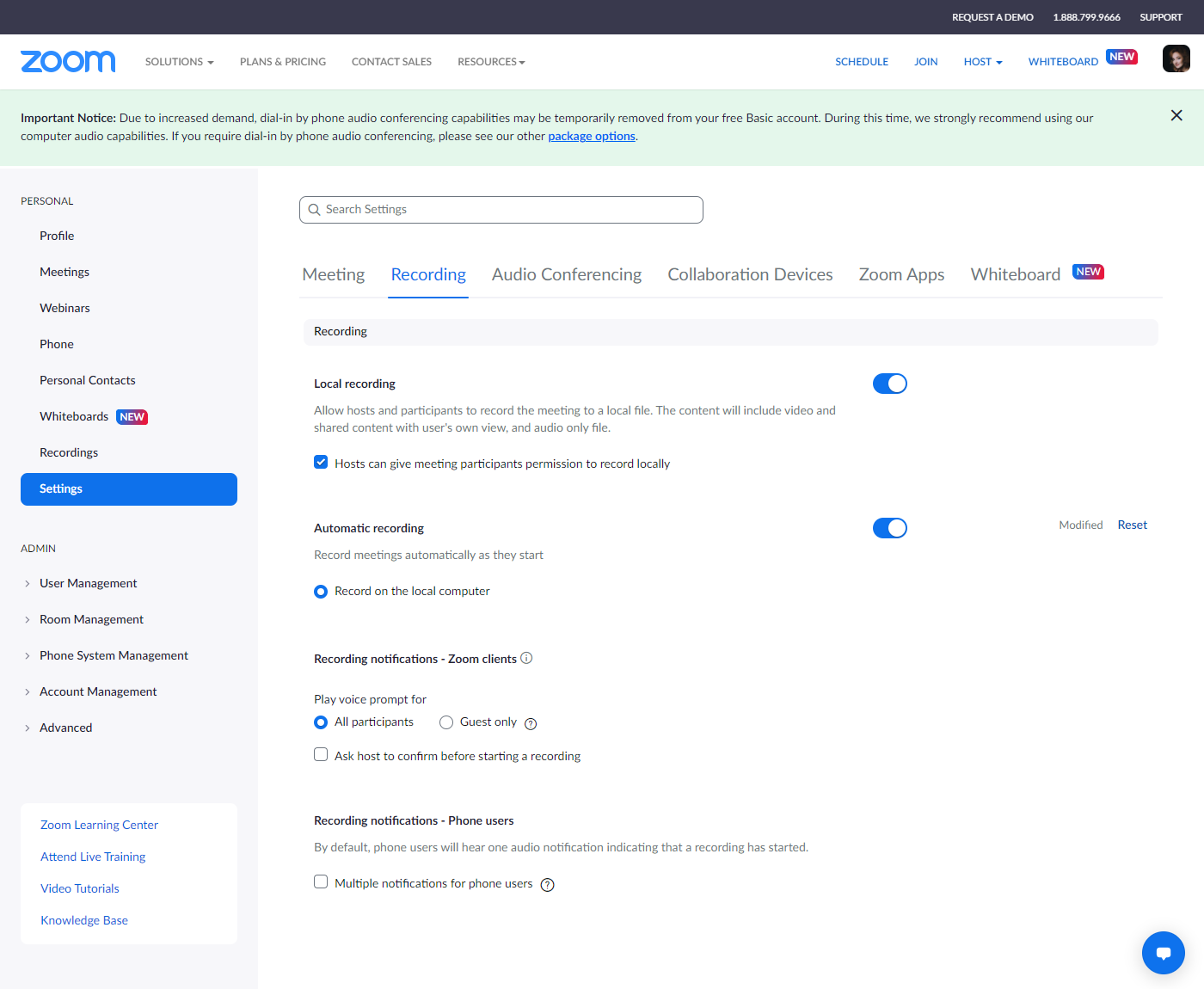Image resolution: width=1204 pixels, height=989 pixels.
Task: Open Video Tutorials link
Action: coord(80,888)
